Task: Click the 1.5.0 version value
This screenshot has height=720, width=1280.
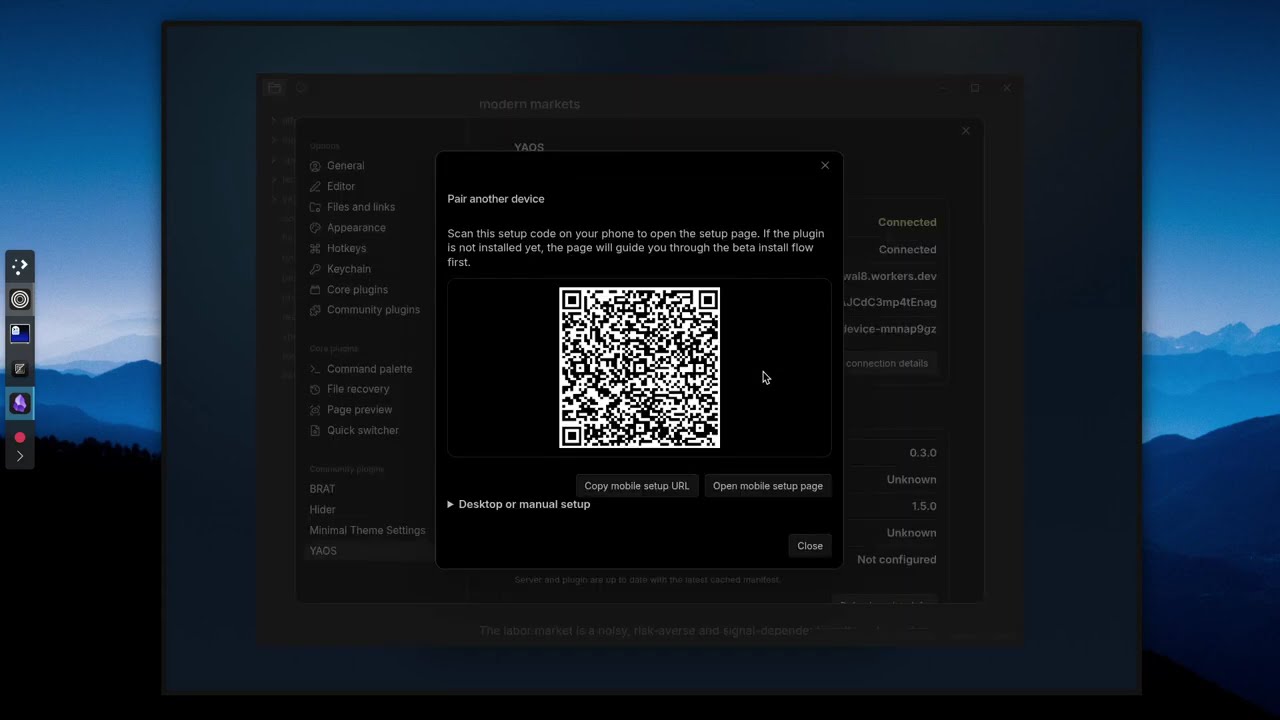Action: point(924,507)
